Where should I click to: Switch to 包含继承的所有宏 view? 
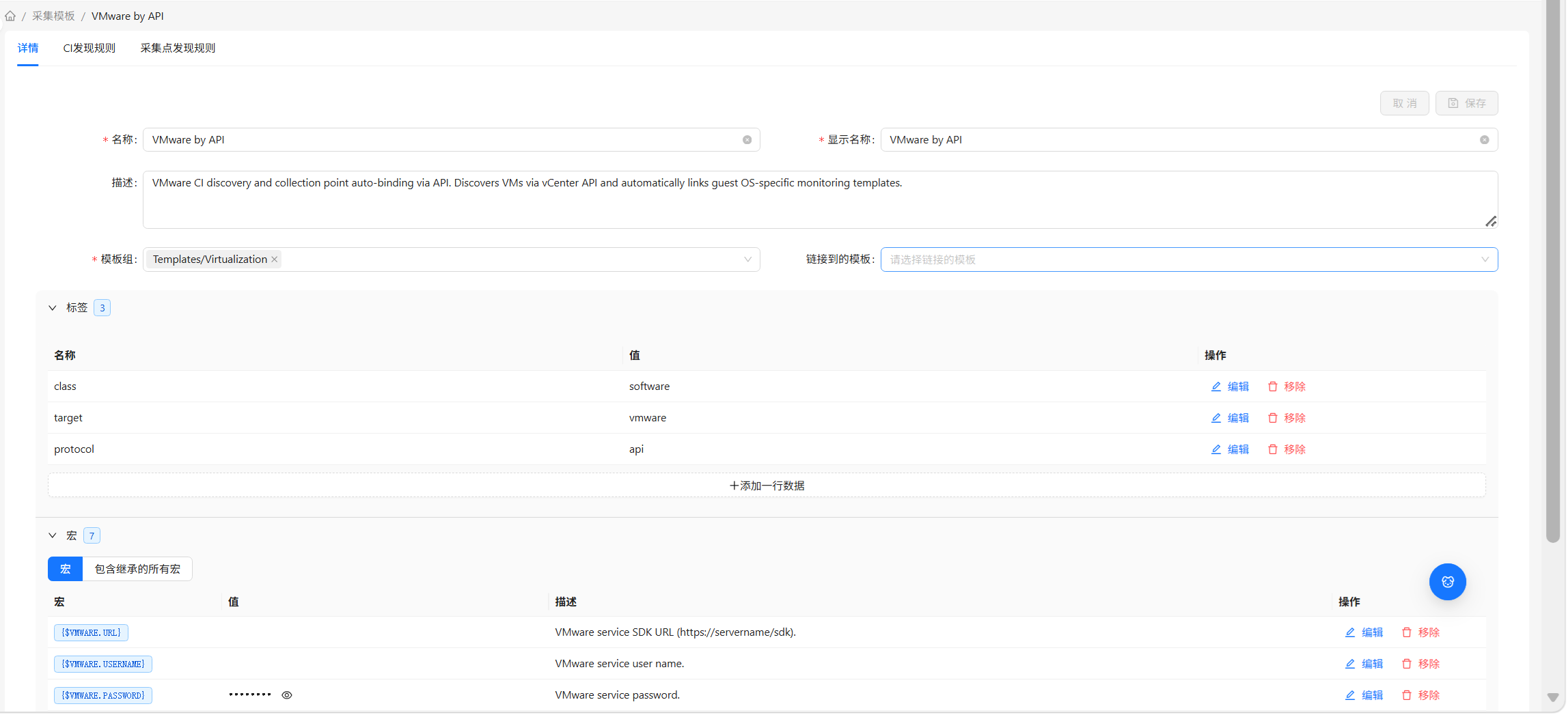[x=137, y=569]
